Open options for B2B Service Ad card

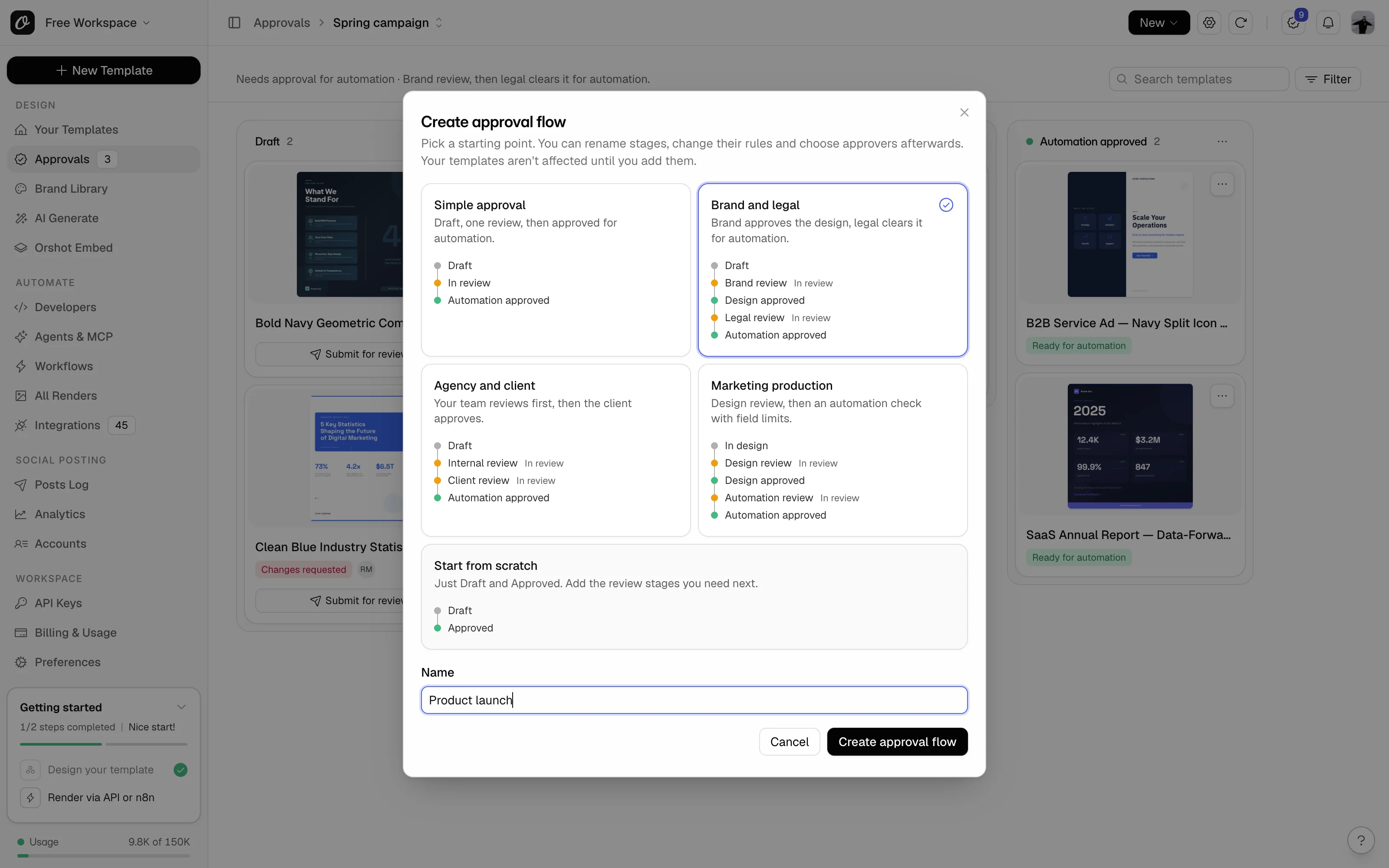click(1222, 184)
